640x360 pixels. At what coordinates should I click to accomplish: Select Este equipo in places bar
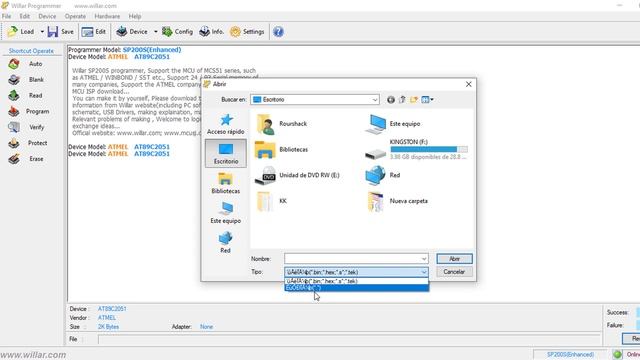226,213
